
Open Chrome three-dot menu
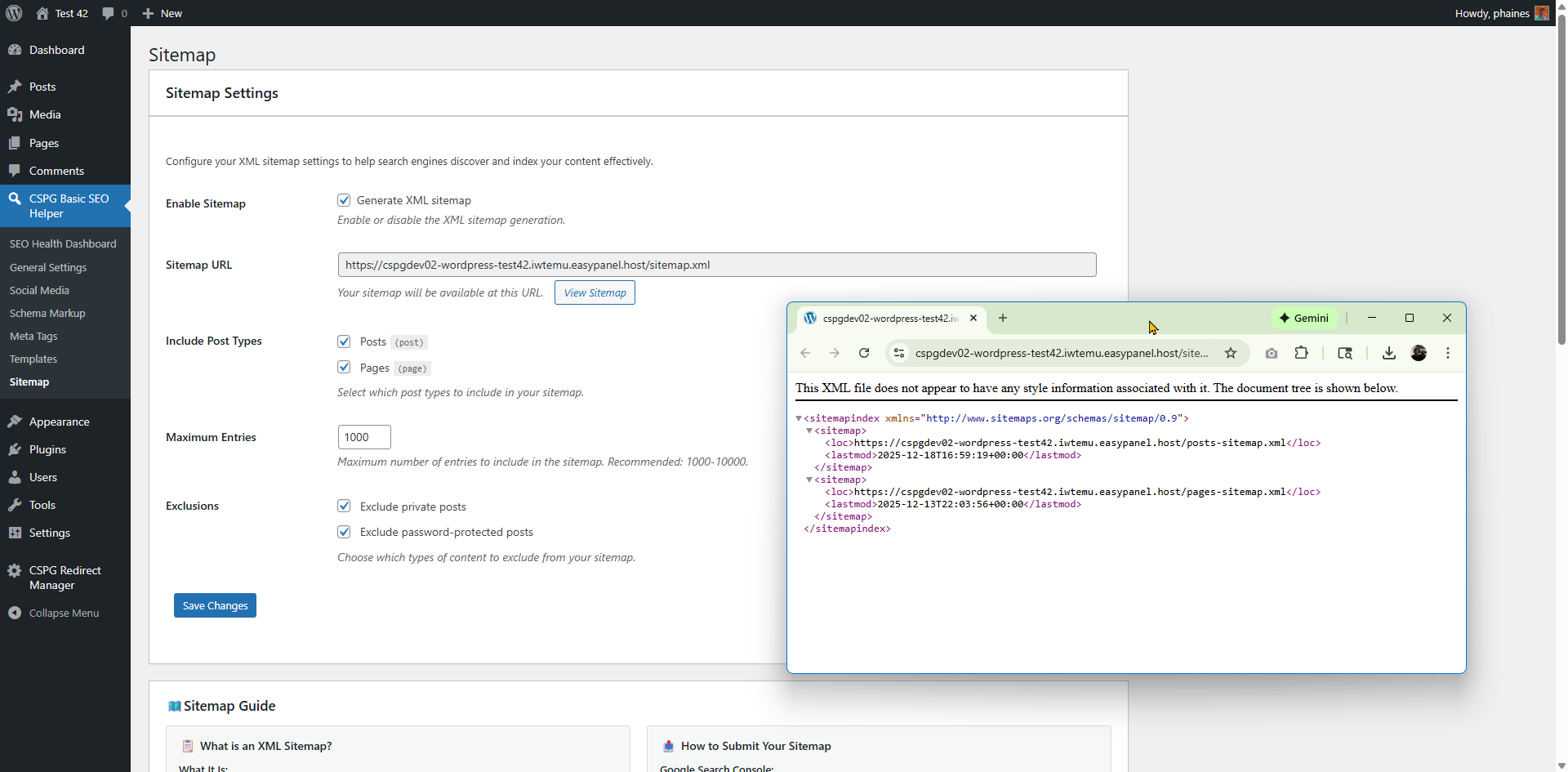pos(1448,353)
